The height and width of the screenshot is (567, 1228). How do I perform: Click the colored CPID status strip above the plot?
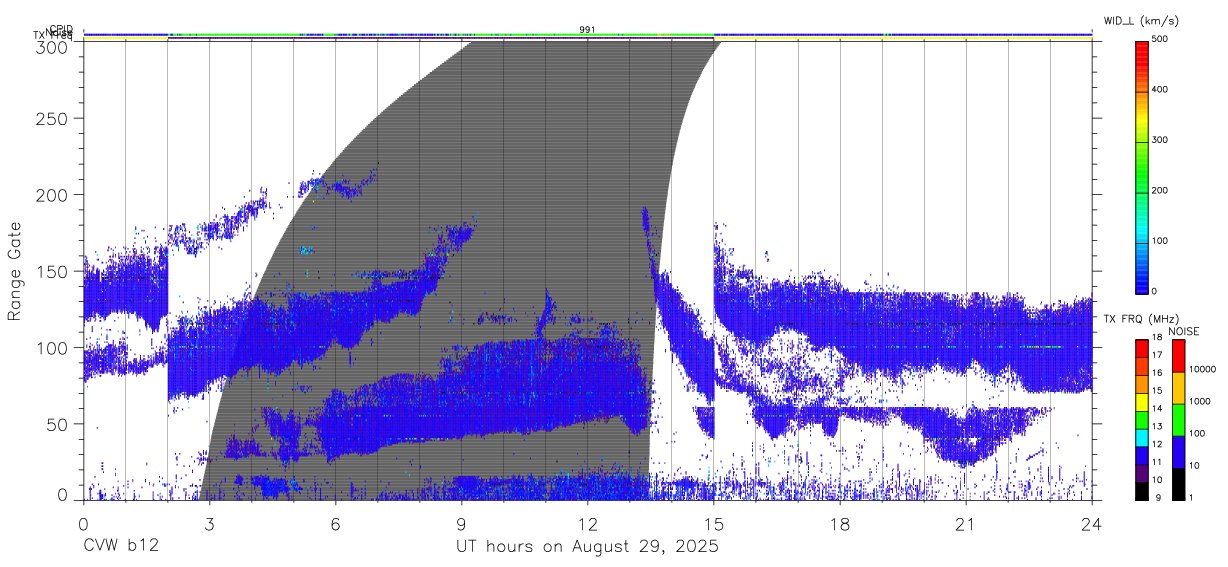click(588, 35)
